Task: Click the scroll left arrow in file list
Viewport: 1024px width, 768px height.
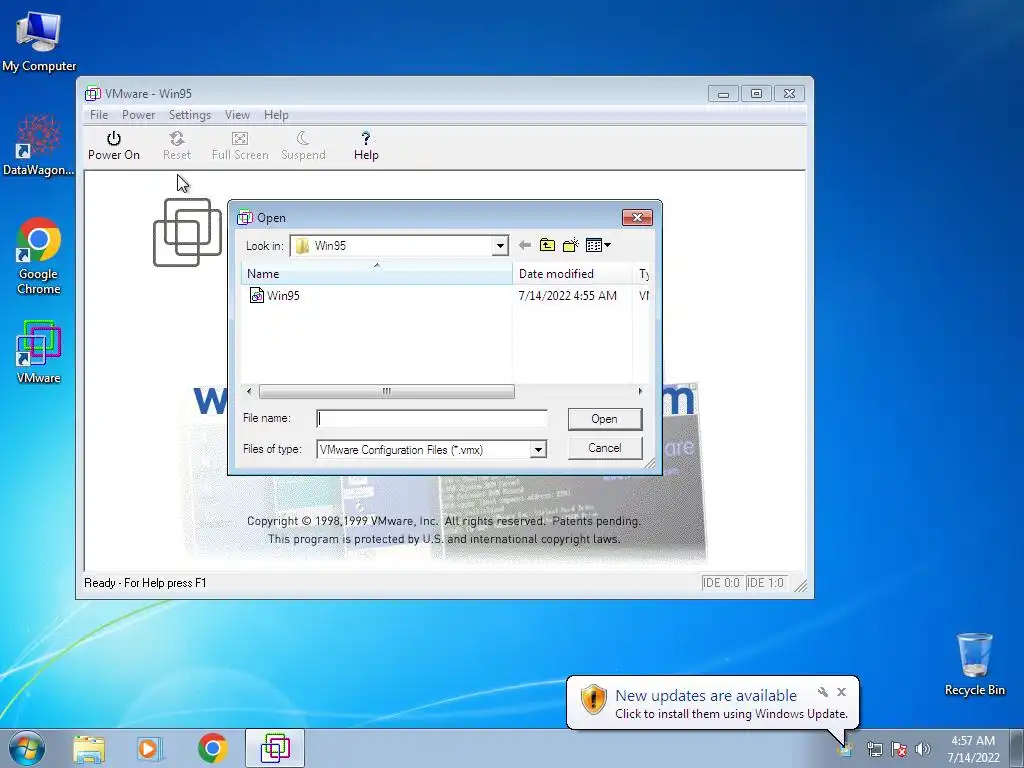Action: (249, 391)
